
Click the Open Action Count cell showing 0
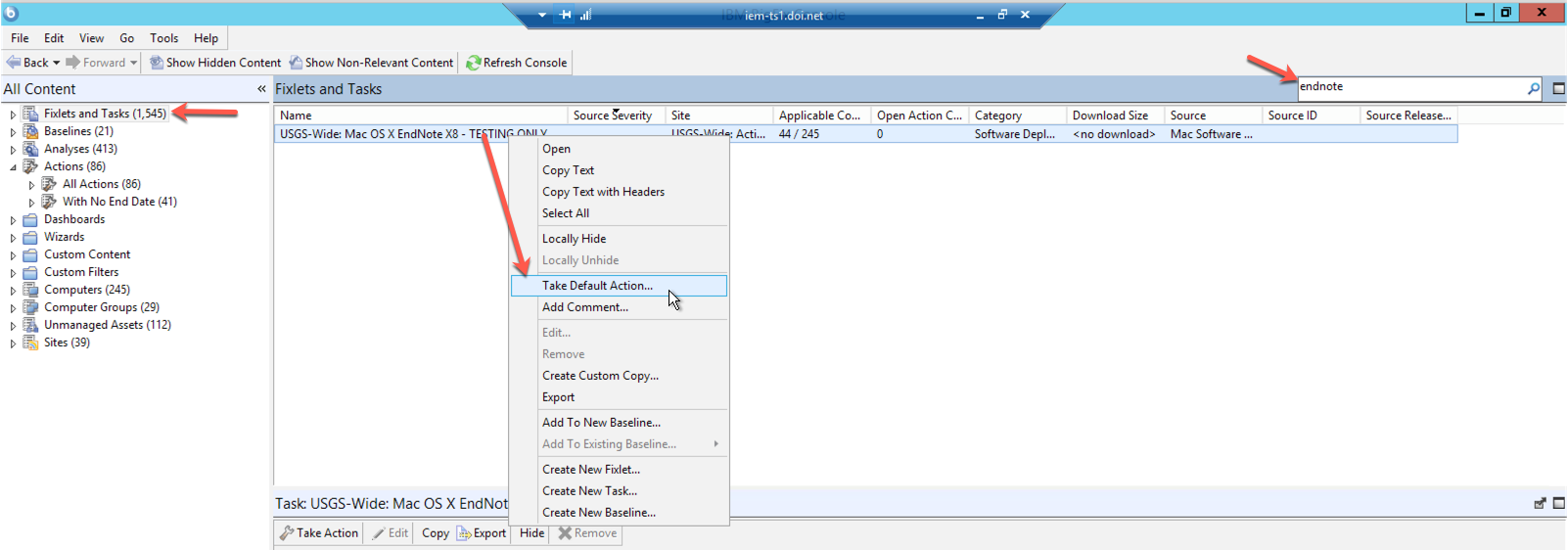920,134
